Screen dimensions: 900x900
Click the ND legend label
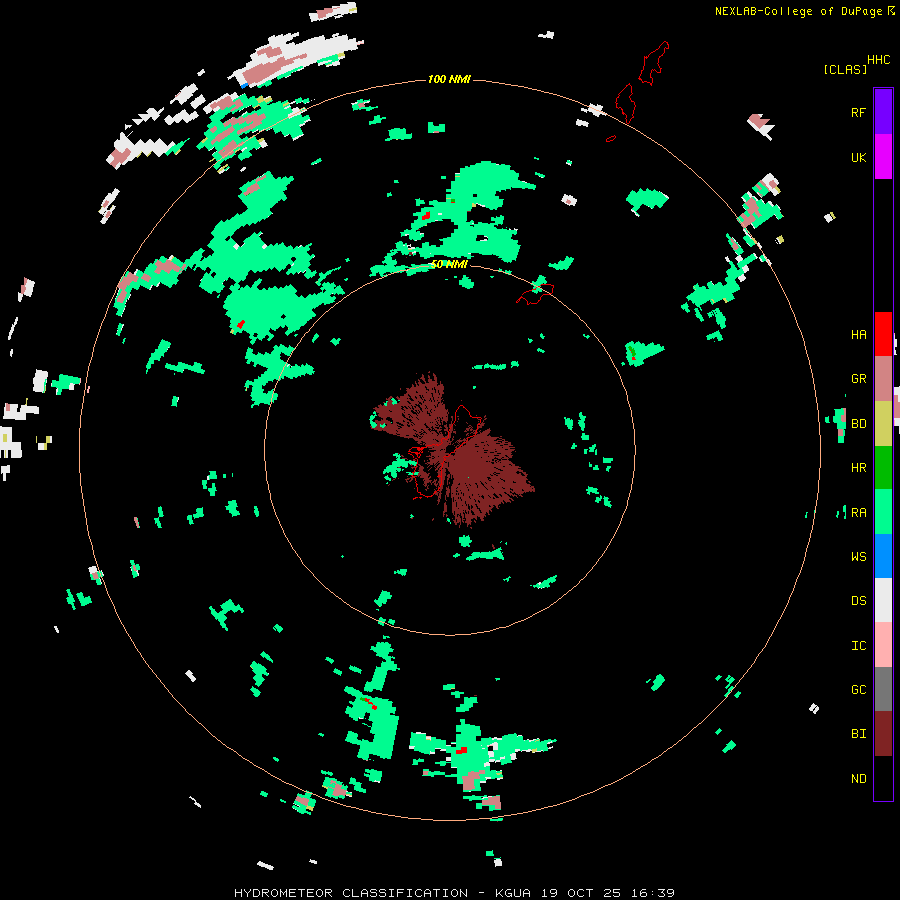click(x=858, y=779)
